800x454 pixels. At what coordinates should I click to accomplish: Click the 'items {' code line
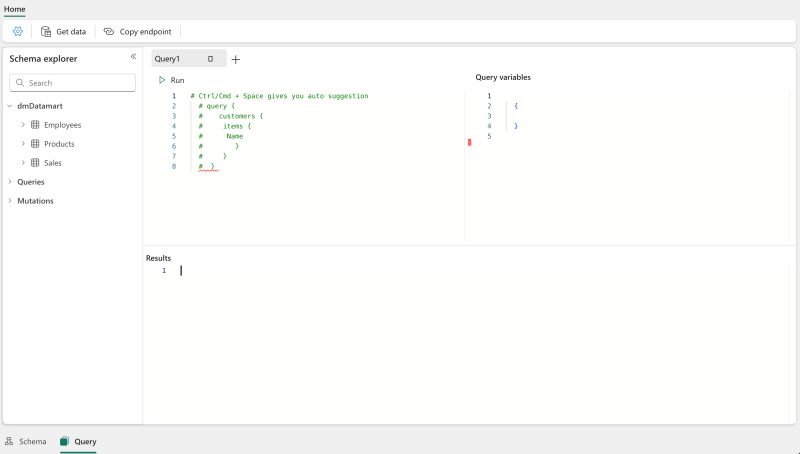237,126
